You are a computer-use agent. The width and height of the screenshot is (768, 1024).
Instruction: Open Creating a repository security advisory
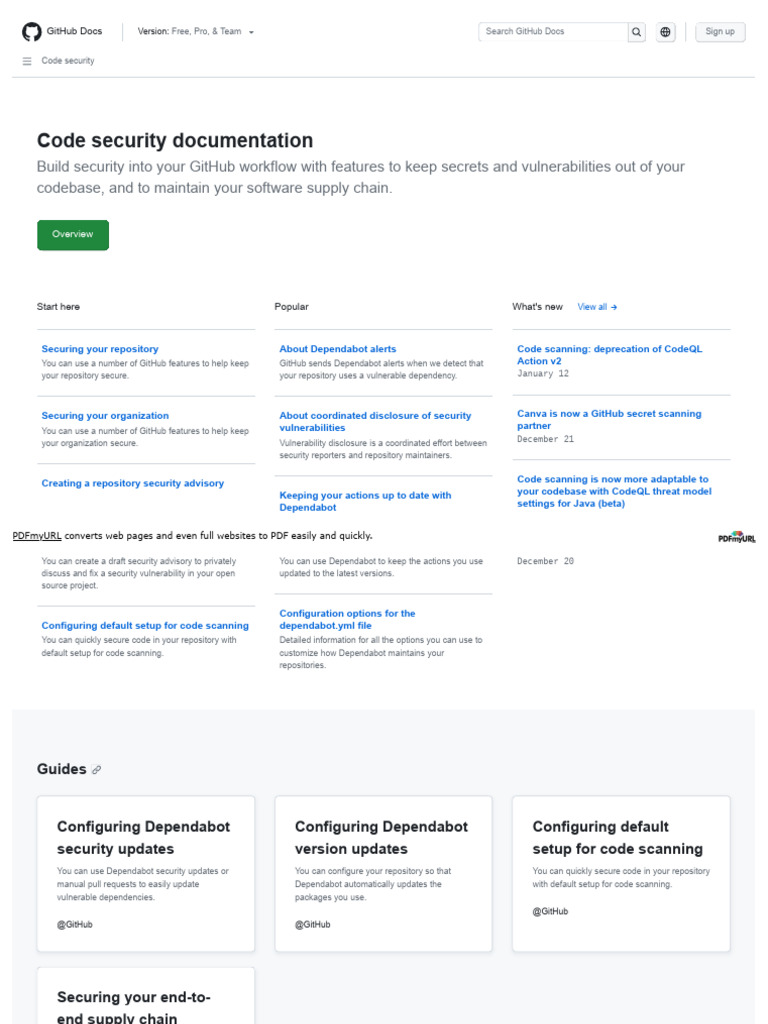click(x=133, y=483)
